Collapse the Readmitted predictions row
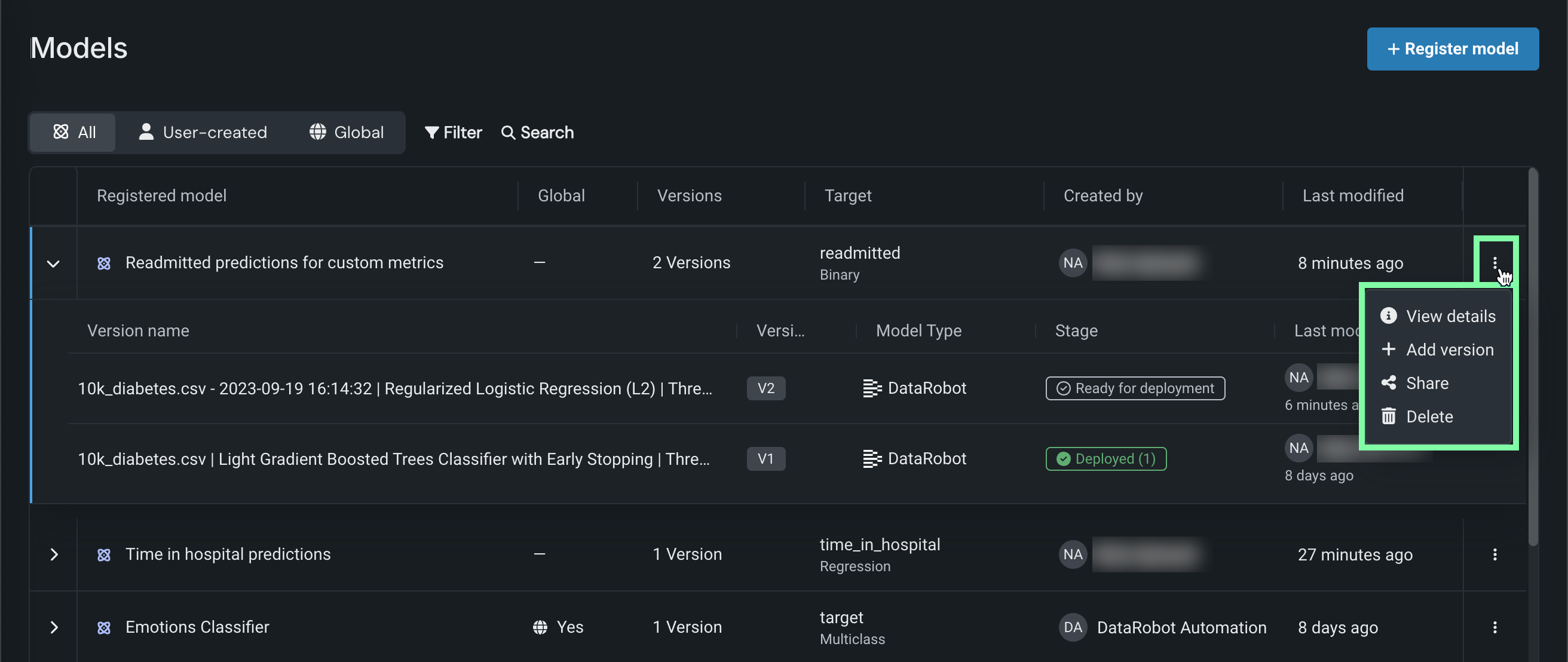Image resolution: width=1568 pixels, height=662 pixels. 54,263
